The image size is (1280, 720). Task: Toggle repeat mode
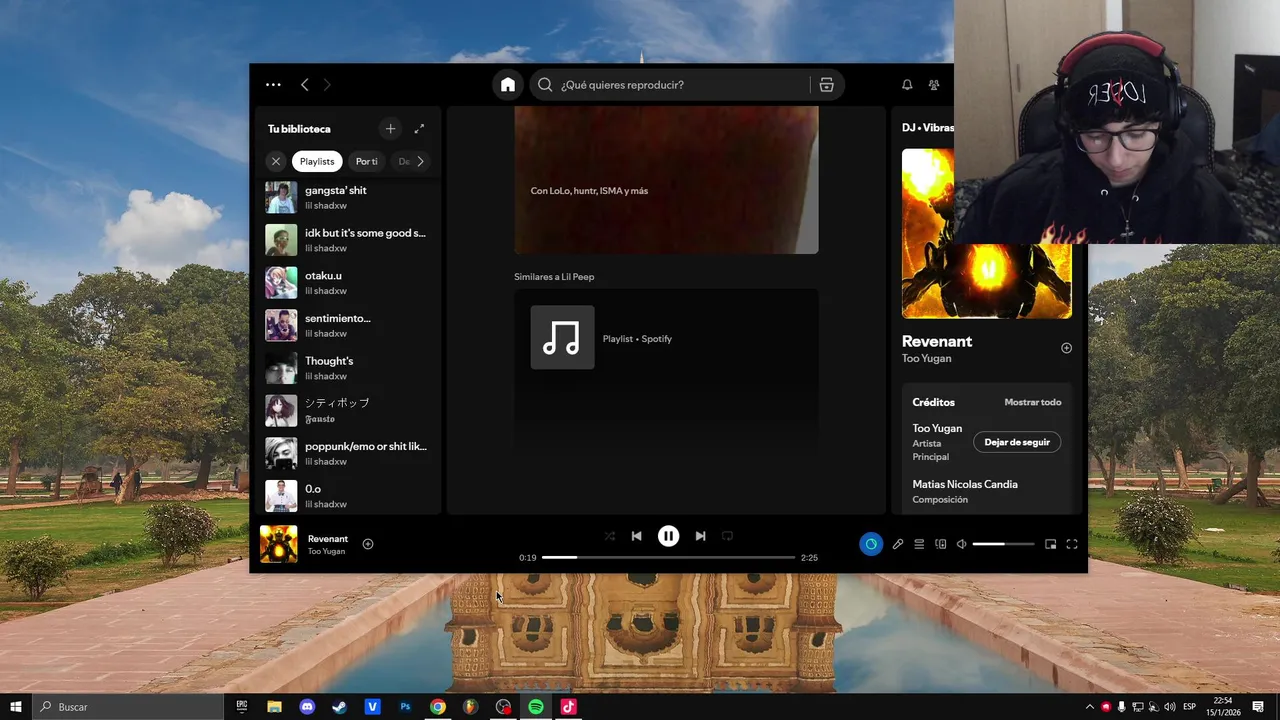coord(727,536)
